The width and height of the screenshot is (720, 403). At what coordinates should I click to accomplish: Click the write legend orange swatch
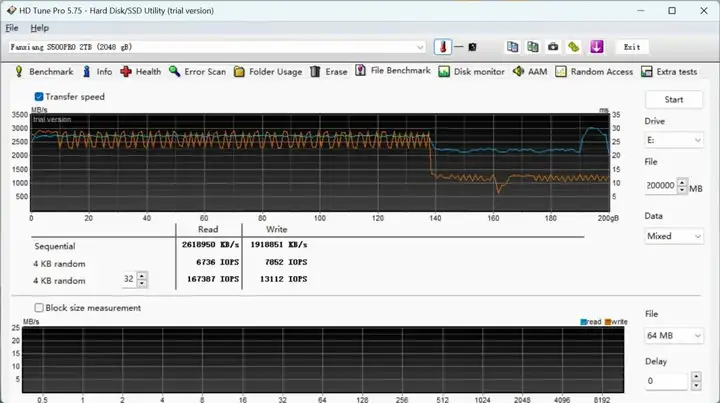pyautogui.click(x=608, y=322)
